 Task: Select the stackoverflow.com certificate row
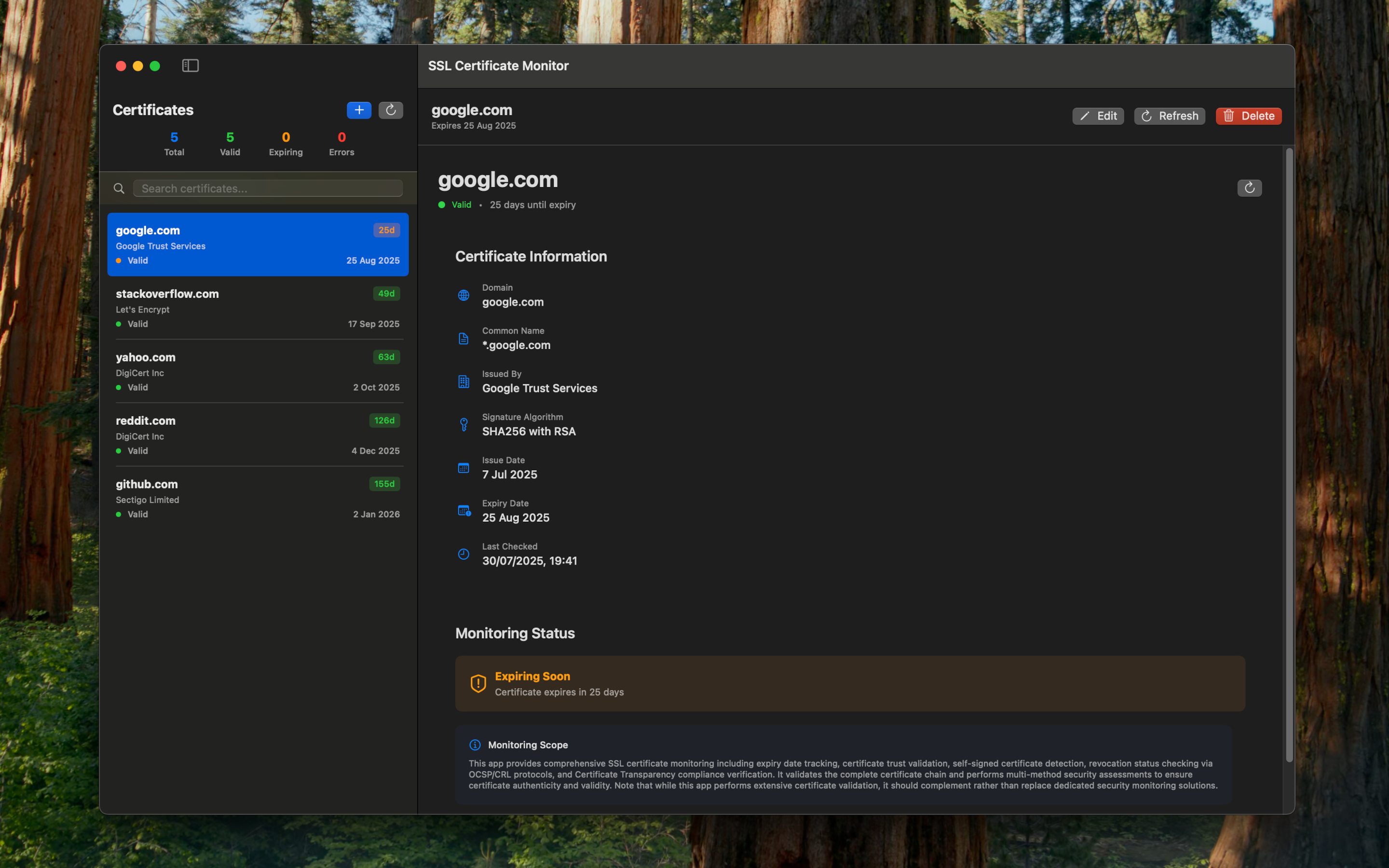258,308
